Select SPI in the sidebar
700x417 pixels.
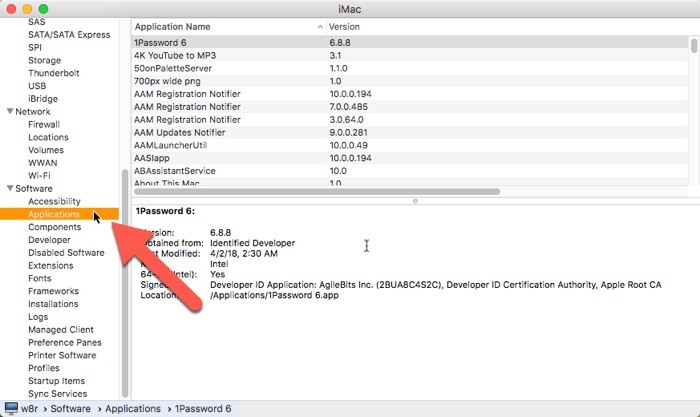coord(35,47)
